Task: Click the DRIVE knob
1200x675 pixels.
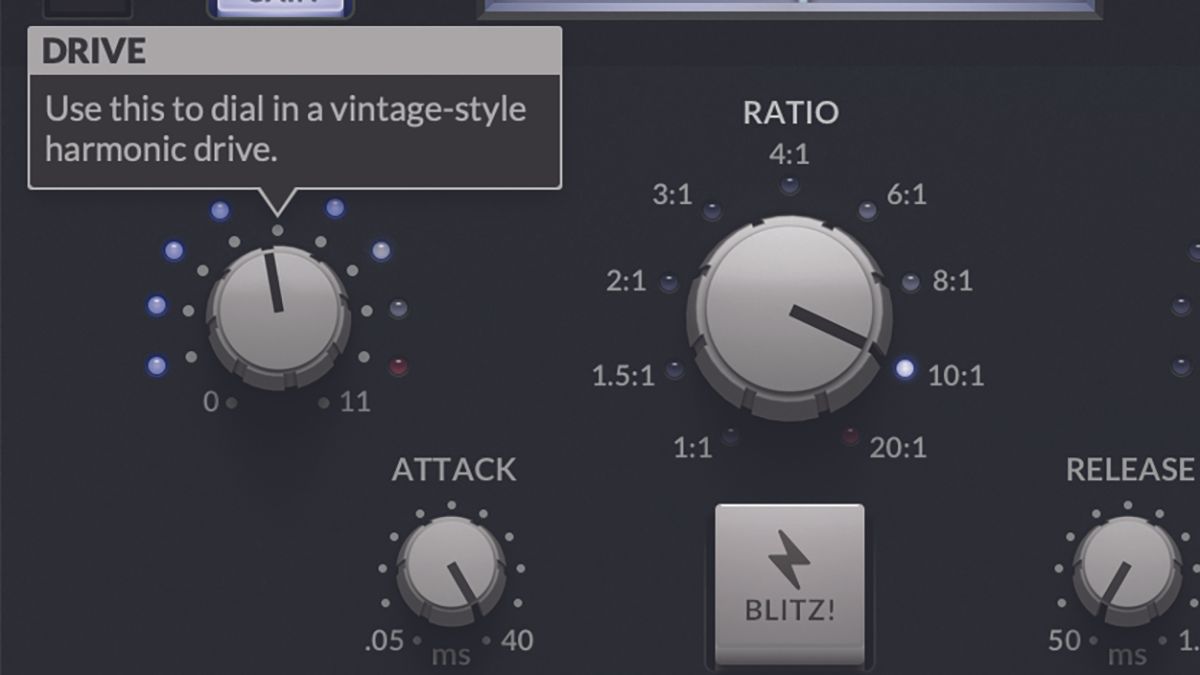Action: tap(277, 315)
